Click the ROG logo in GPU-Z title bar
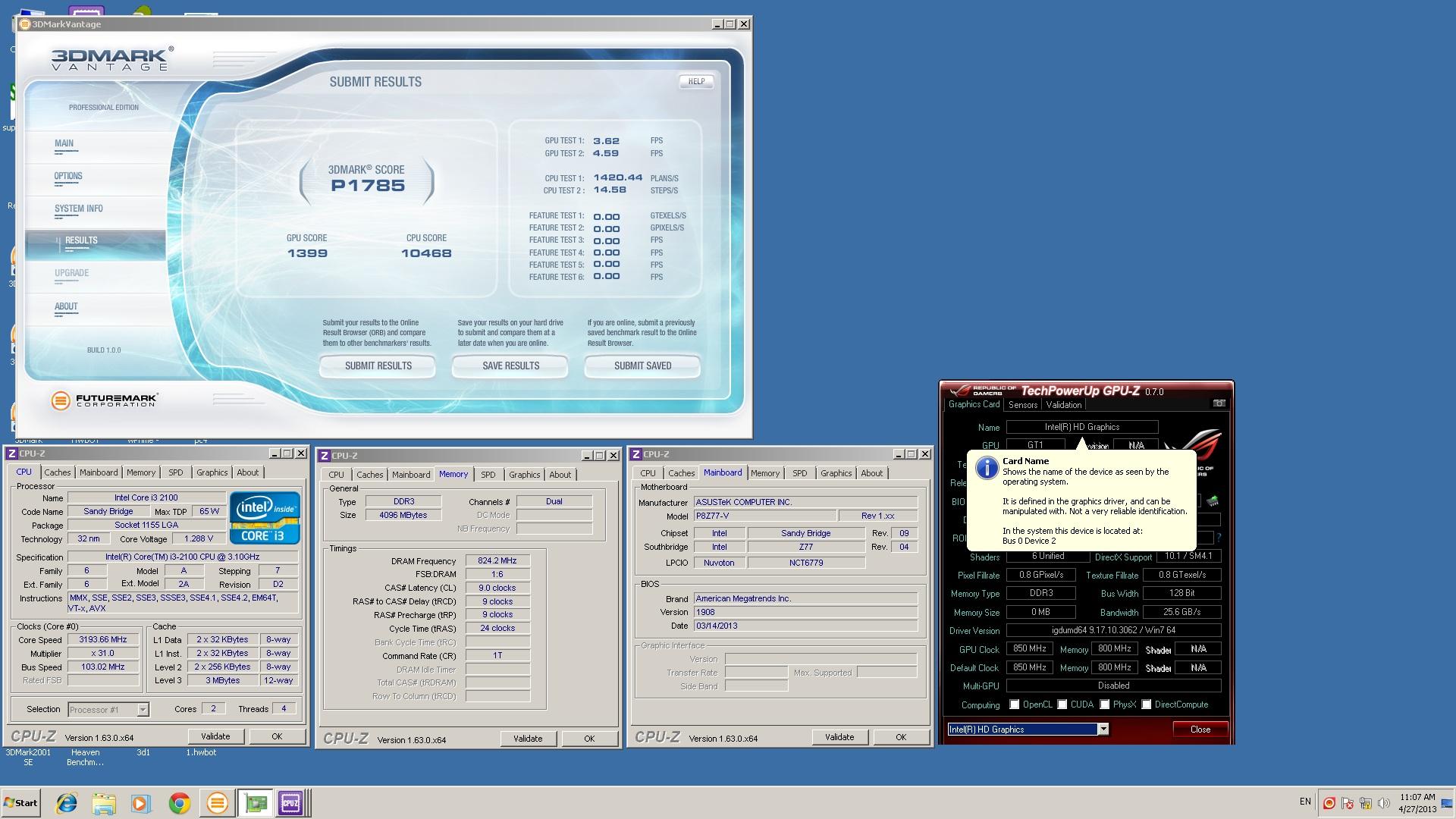The height and width of the screenshot is (819, 1456). point(961,391)
